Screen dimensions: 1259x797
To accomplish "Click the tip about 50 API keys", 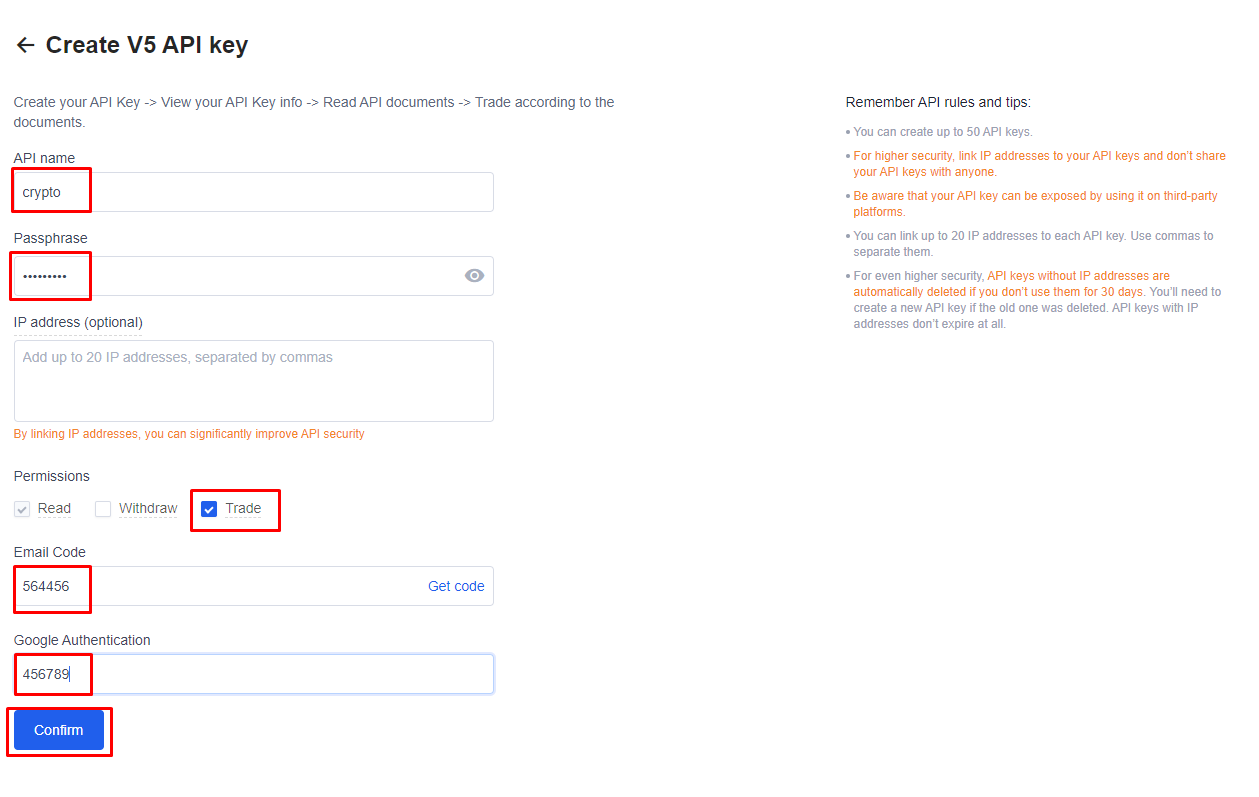I will 942,132.
